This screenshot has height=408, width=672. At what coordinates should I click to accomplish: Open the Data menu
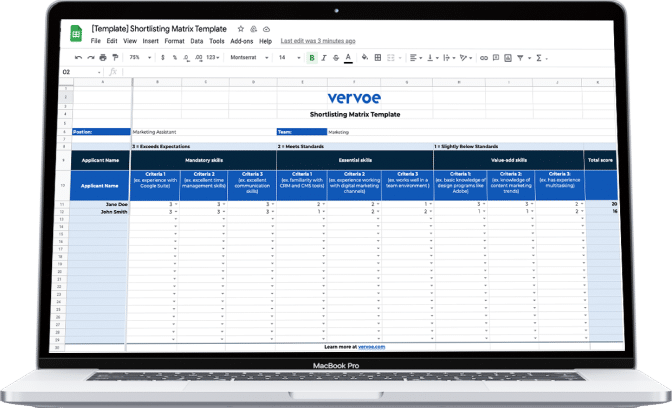[197, 41]
